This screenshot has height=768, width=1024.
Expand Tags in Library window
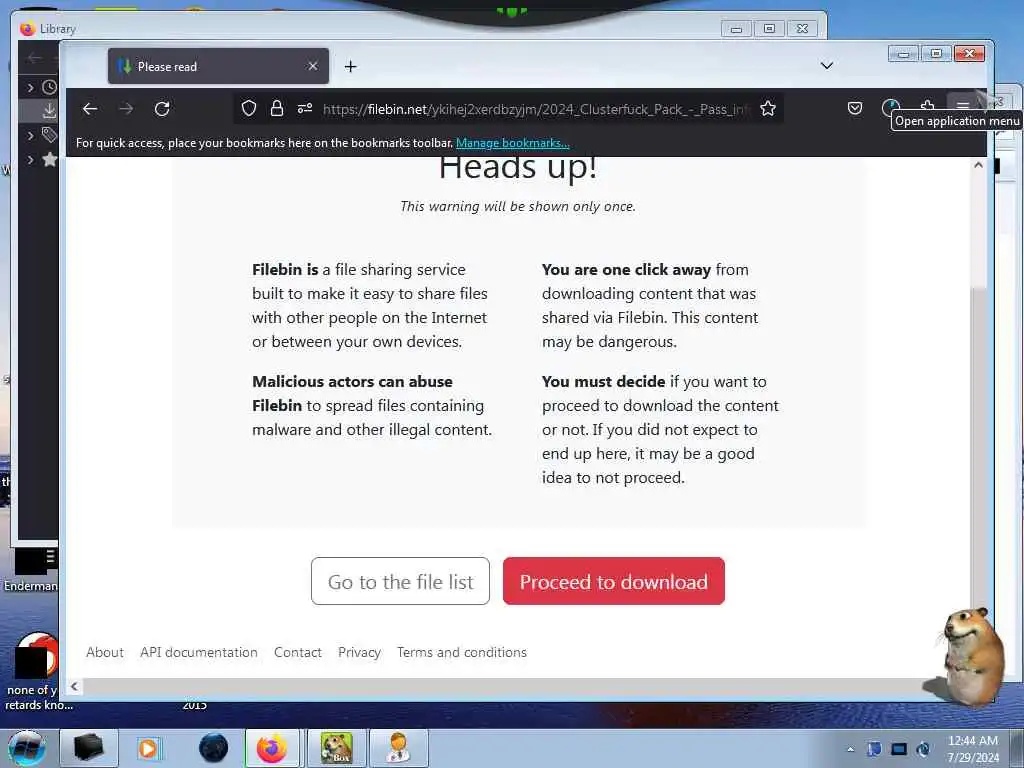[30, 135]
